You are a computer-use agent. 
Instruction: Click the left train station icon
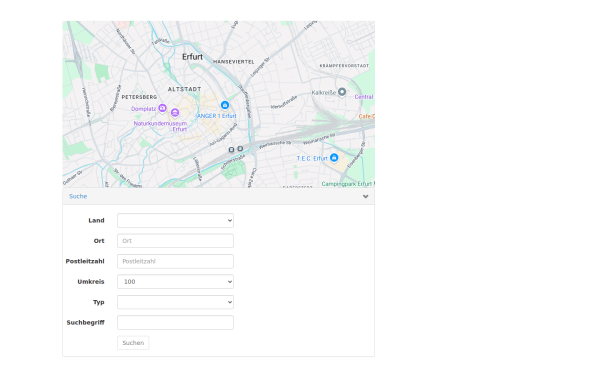231,150
